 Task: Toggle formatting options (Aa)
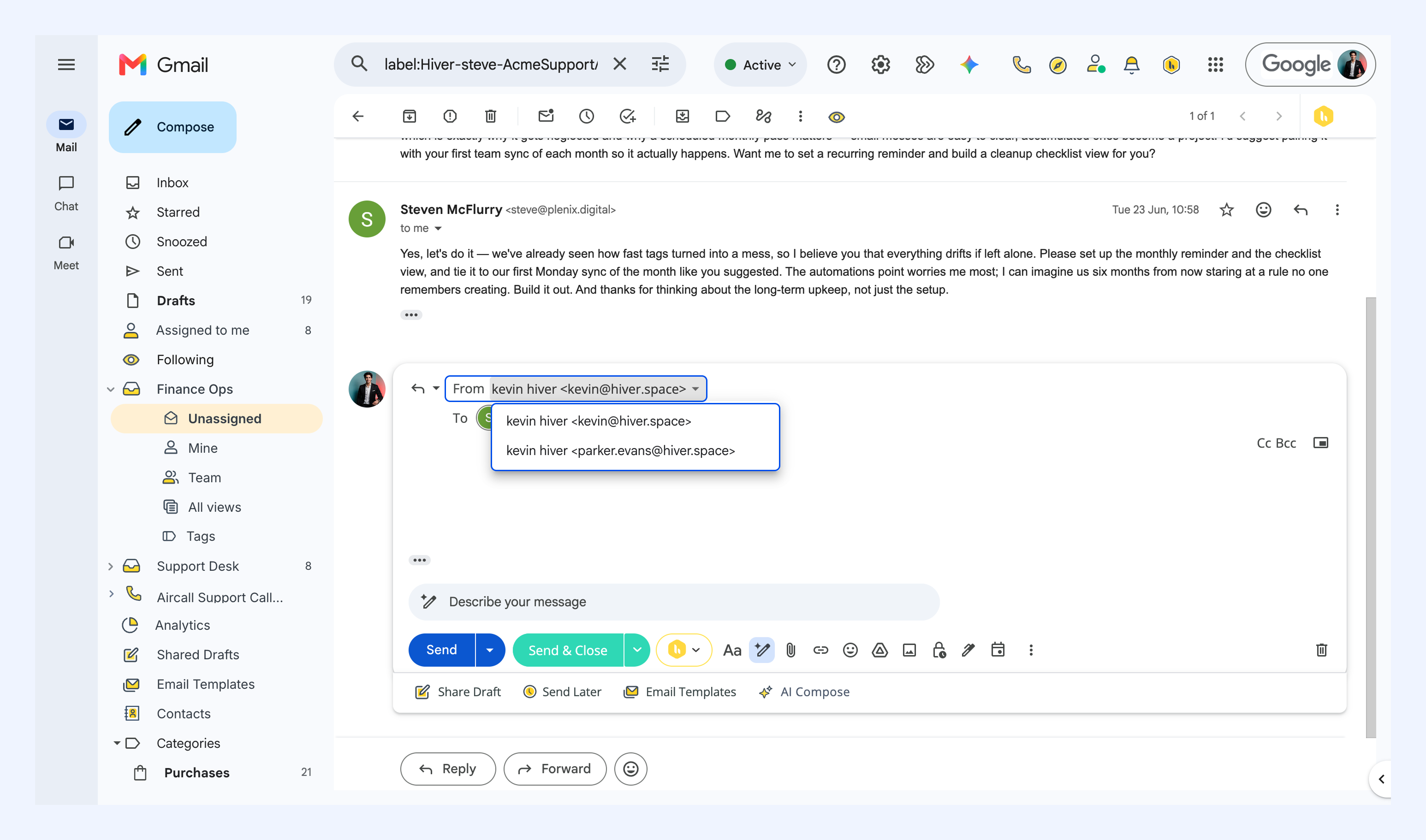(x=732, y=651)
